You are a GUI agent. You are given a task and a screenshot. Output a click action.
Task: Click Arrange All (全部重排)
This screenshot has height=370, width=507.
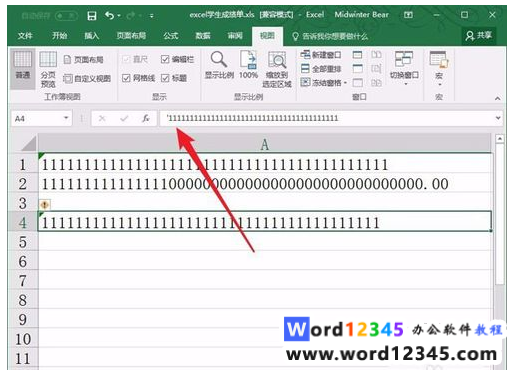[321, 69]
